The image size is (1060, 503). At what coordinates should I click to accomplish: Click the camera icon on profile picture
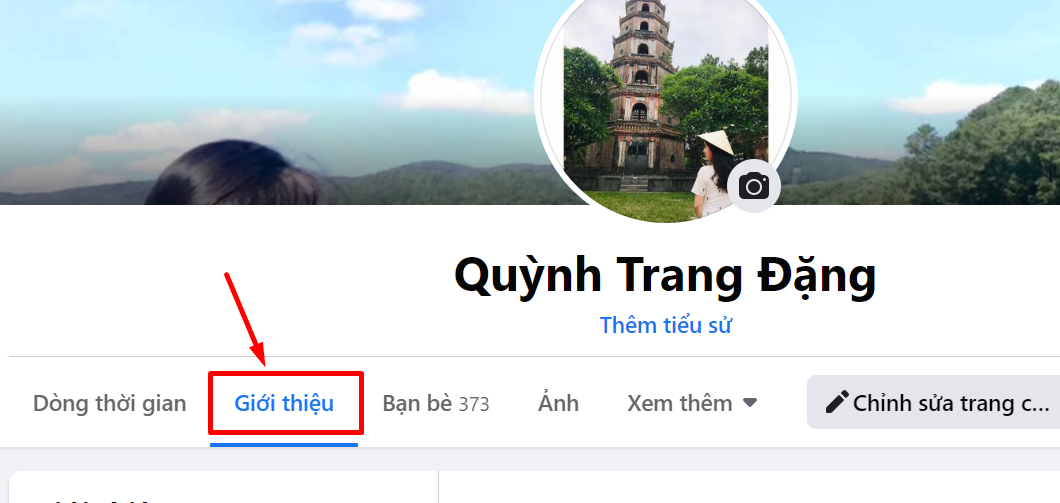click(x=754, y=185)
